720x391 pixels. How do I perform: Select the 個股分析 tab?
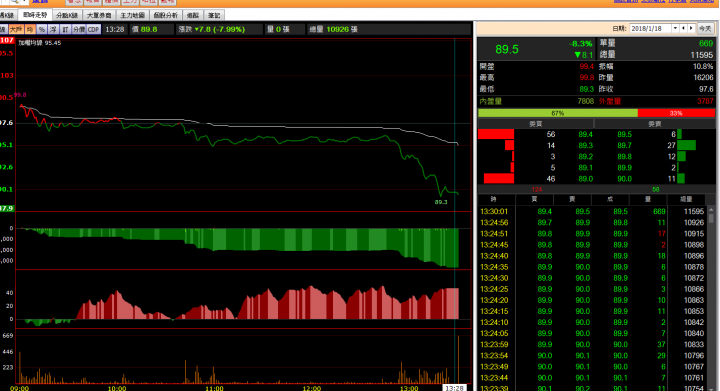pyautogui.click(x=166, y=15)
